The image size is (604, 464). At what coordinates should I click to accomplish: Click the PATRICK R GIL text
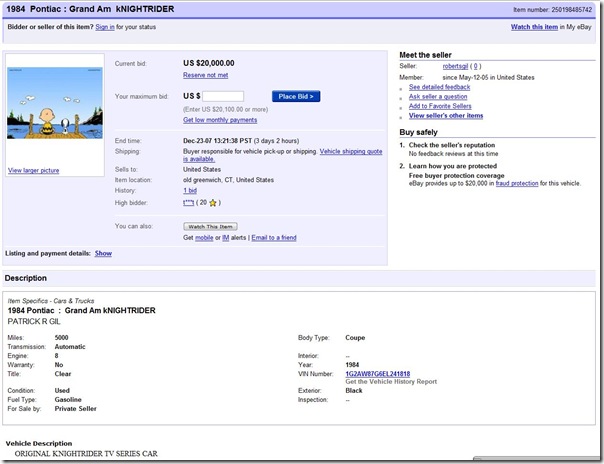coord(34,322)
